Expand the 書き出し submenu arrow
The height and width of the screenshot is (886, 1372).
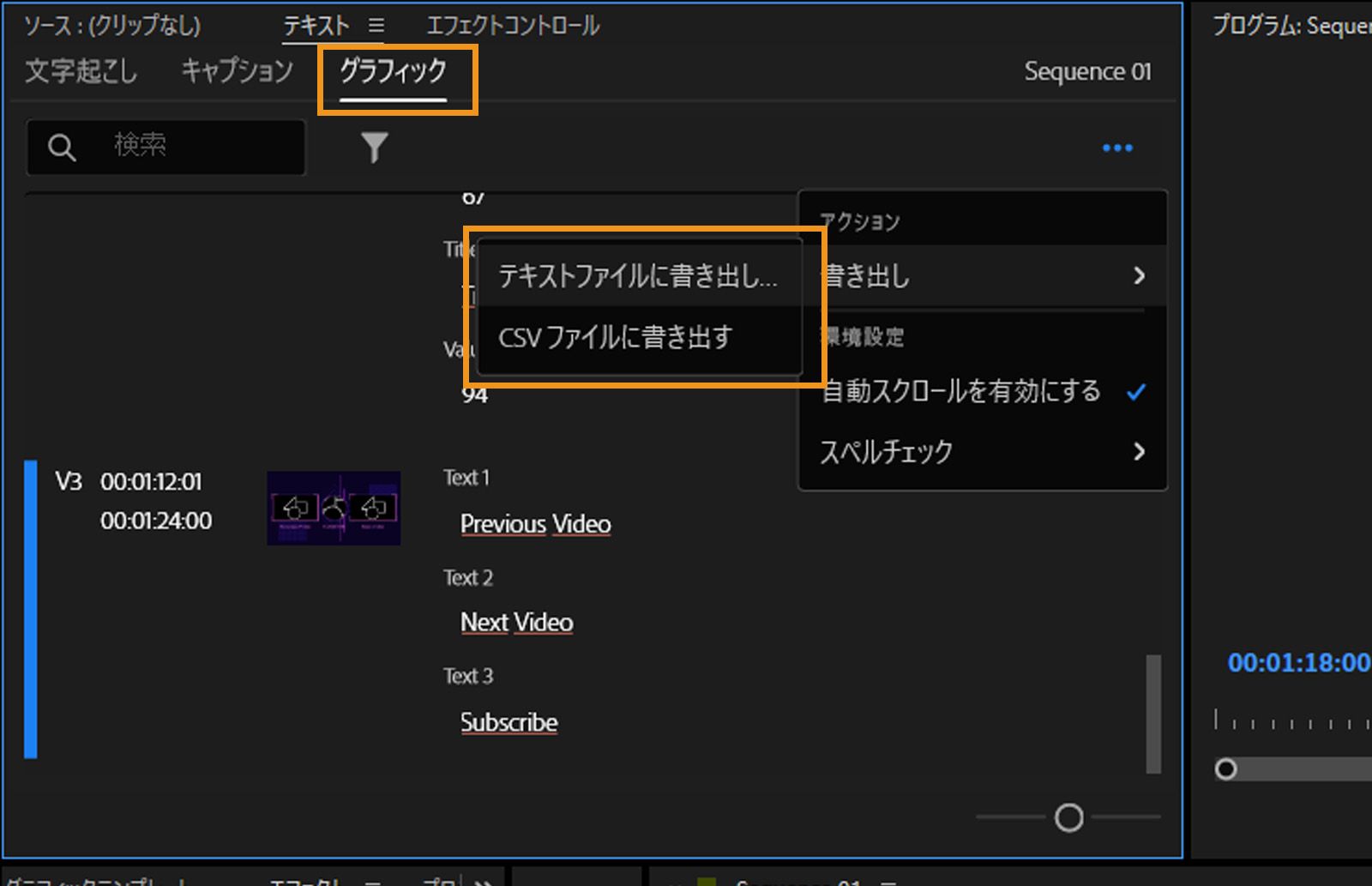pos(1140,276)
